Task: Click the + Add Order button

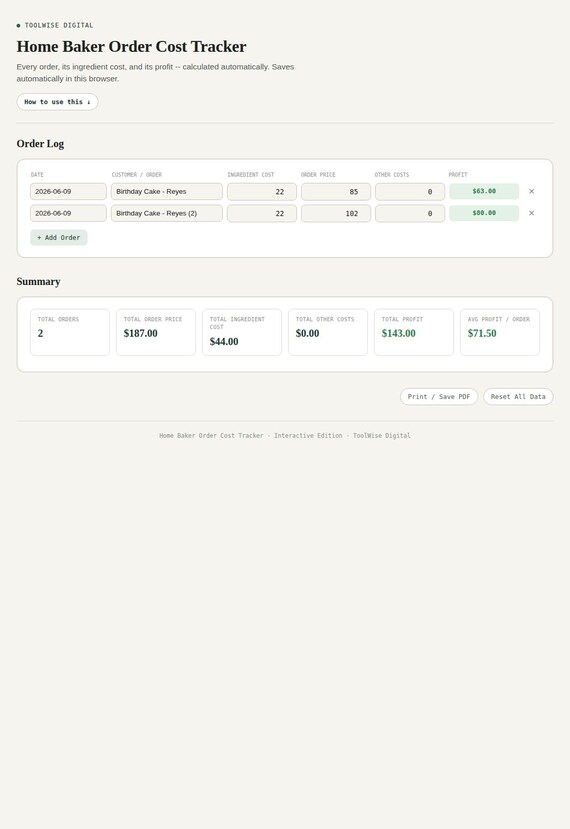Action: (x=59, y=237)
